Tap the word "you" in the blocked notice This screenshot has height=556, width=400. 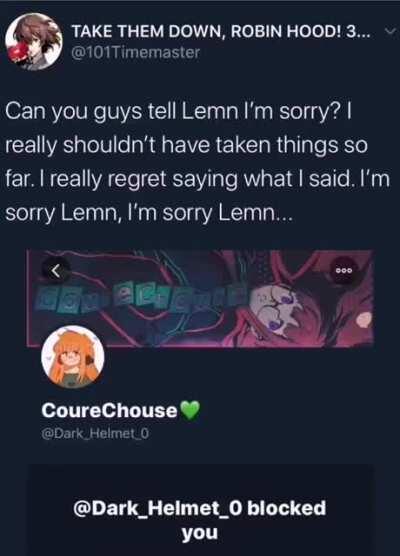[x=199, y=533]
